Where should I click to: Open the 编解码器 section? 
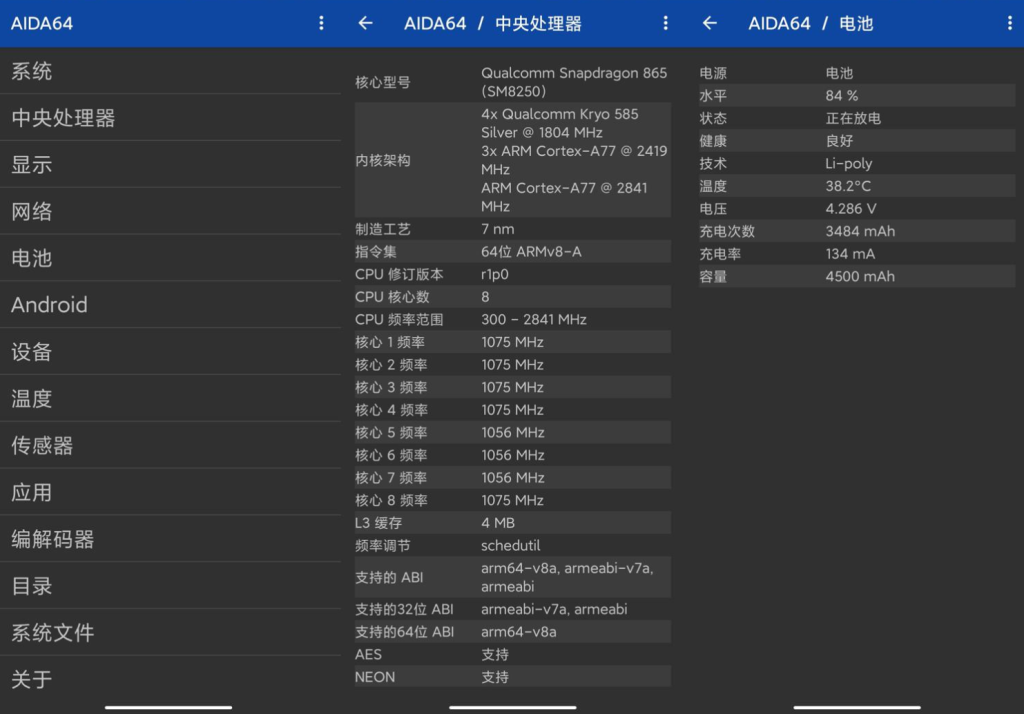pos(170,539)
